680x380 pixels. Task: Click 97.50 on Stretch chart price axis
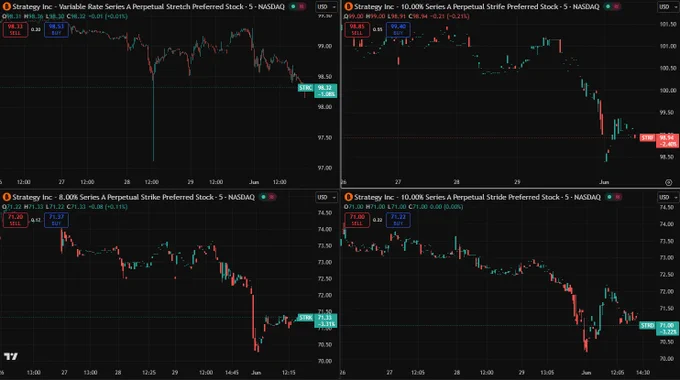pyautogui.click(x=325, y=138)
